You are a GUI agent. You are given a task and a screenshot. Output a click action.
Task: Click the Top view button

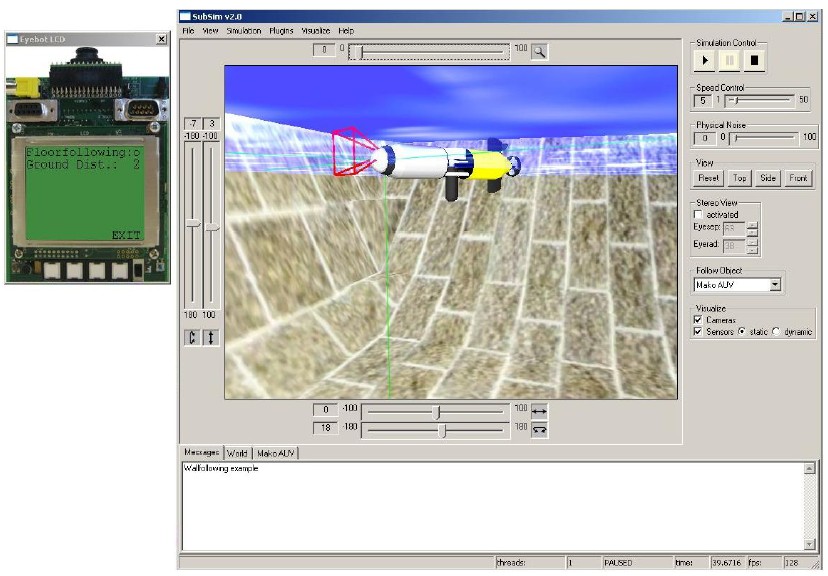pyautogui.click(x=739, y=178)
